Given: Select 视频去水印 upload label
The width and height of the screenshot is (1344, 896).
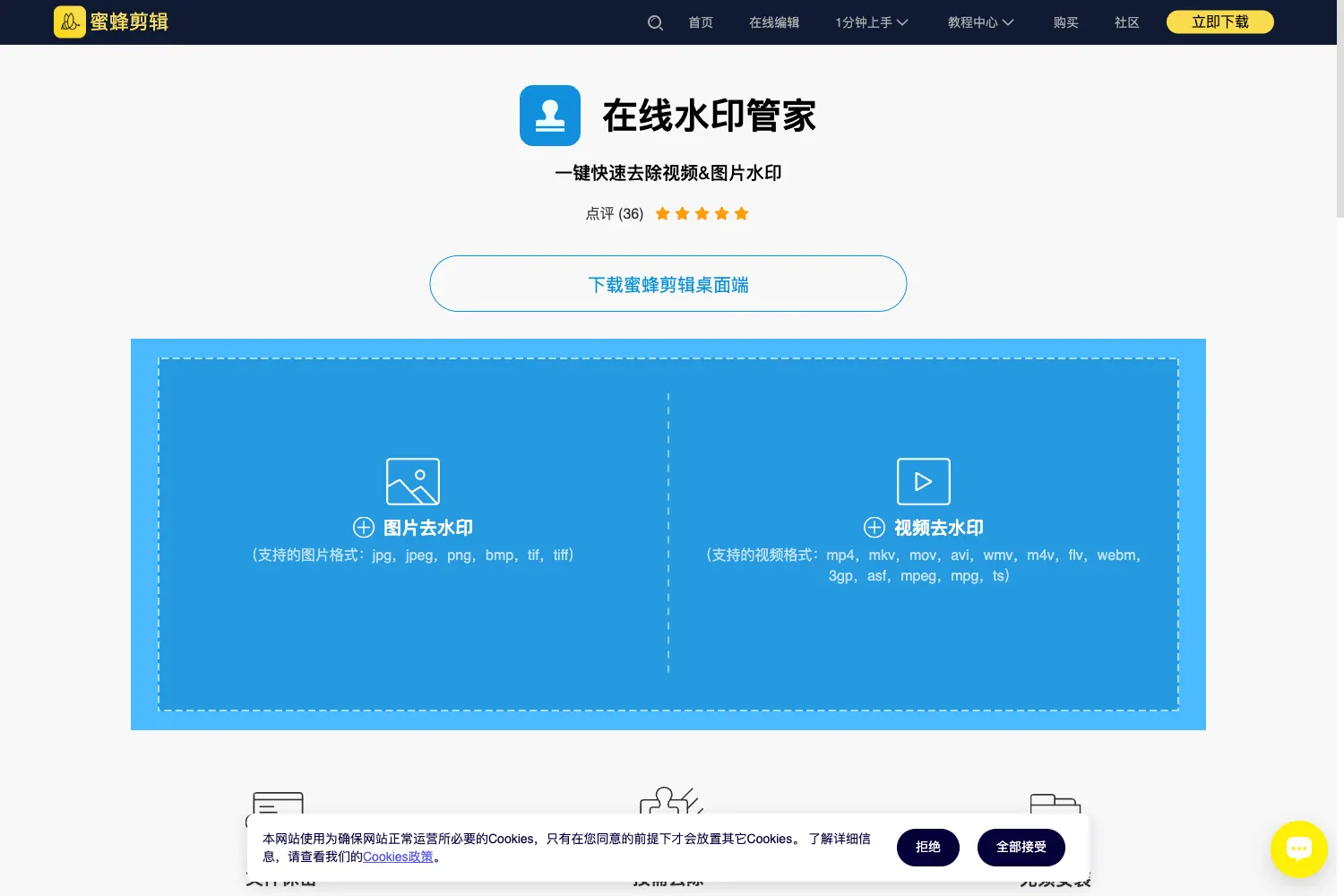Looking at the screenshot, I should pos(939,528).
